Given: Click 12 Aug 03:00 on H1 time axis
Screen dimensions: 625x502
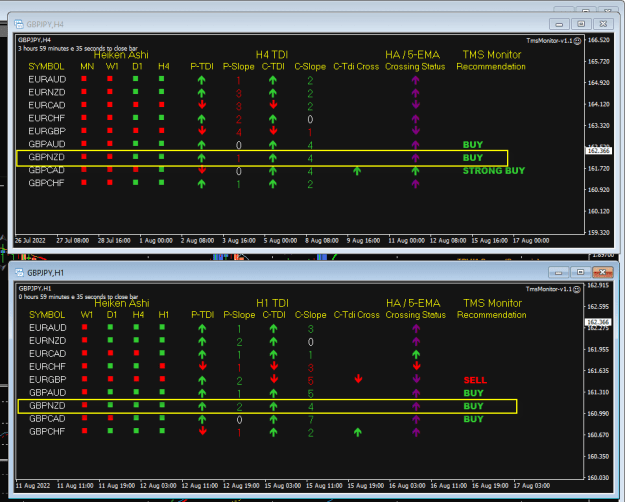Looking at the screenshot, I should coord(158,486).
